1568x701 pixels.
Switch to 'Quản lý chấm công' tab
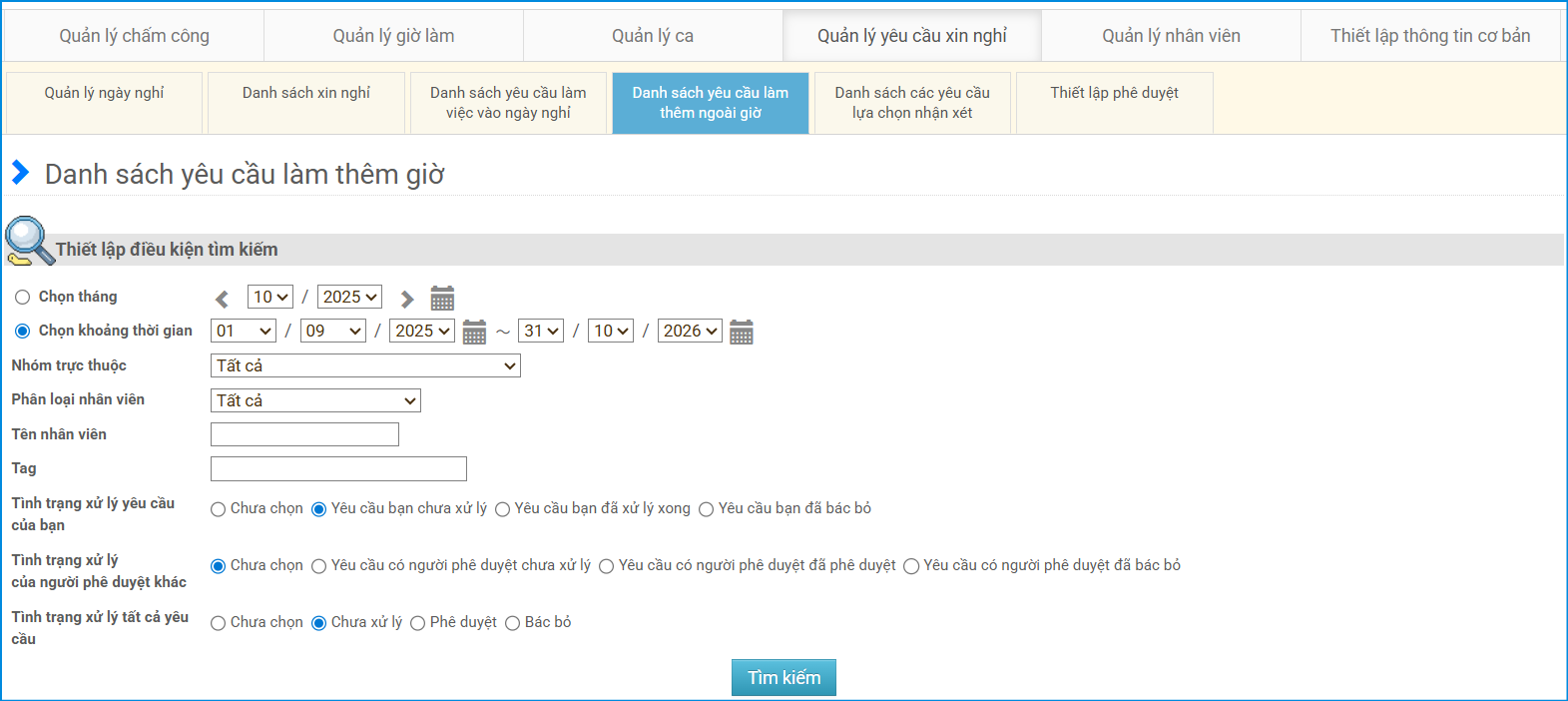[135, 36]
